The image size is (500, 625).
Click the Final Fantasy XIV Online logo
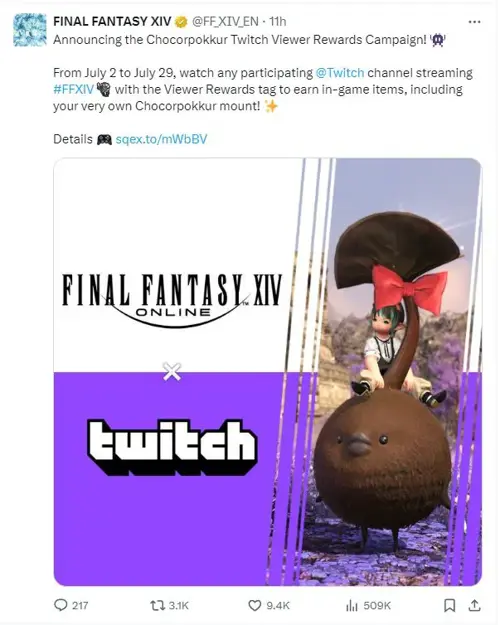point(172,300)
